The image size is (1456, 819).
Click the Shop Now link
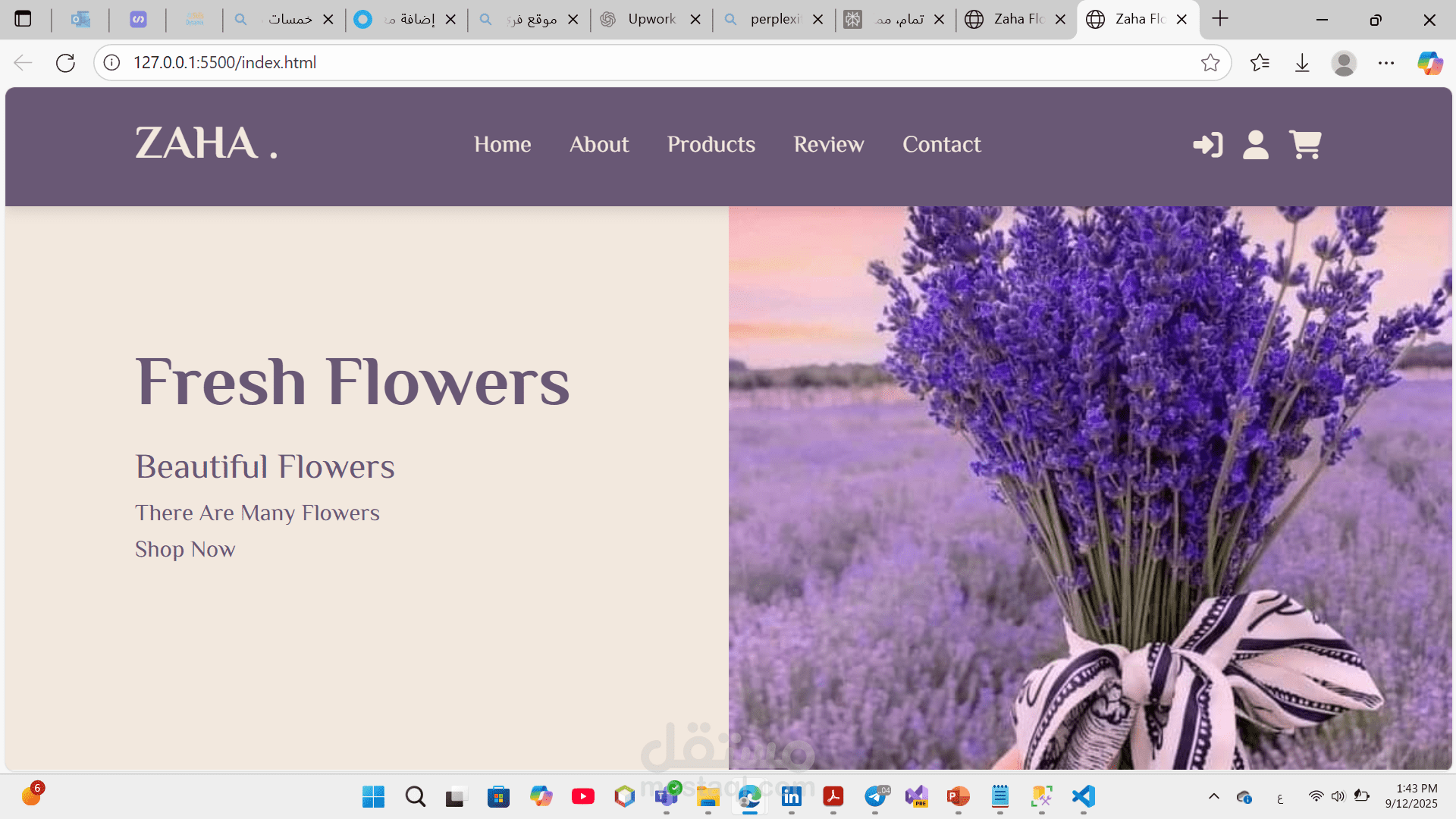(x=185, y=549)
